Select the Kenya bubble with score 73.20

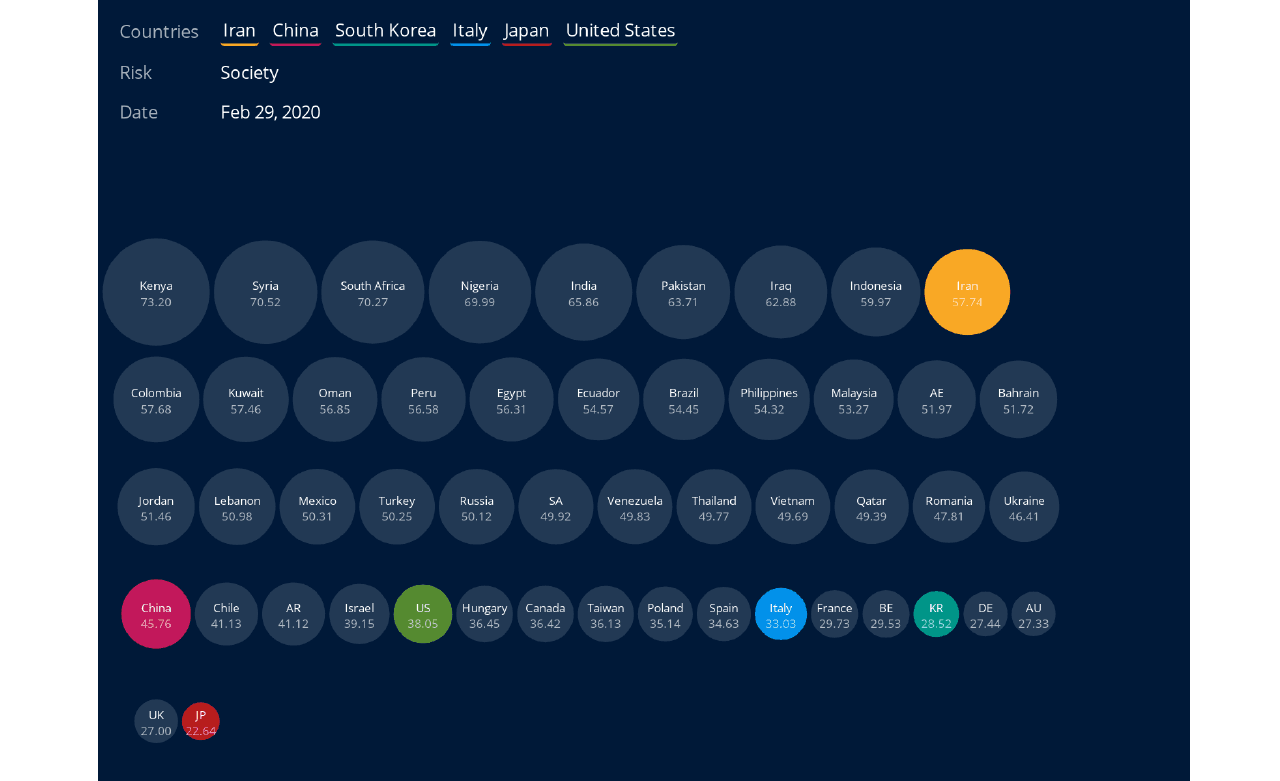pyautogui.click(x=156, y=292)
